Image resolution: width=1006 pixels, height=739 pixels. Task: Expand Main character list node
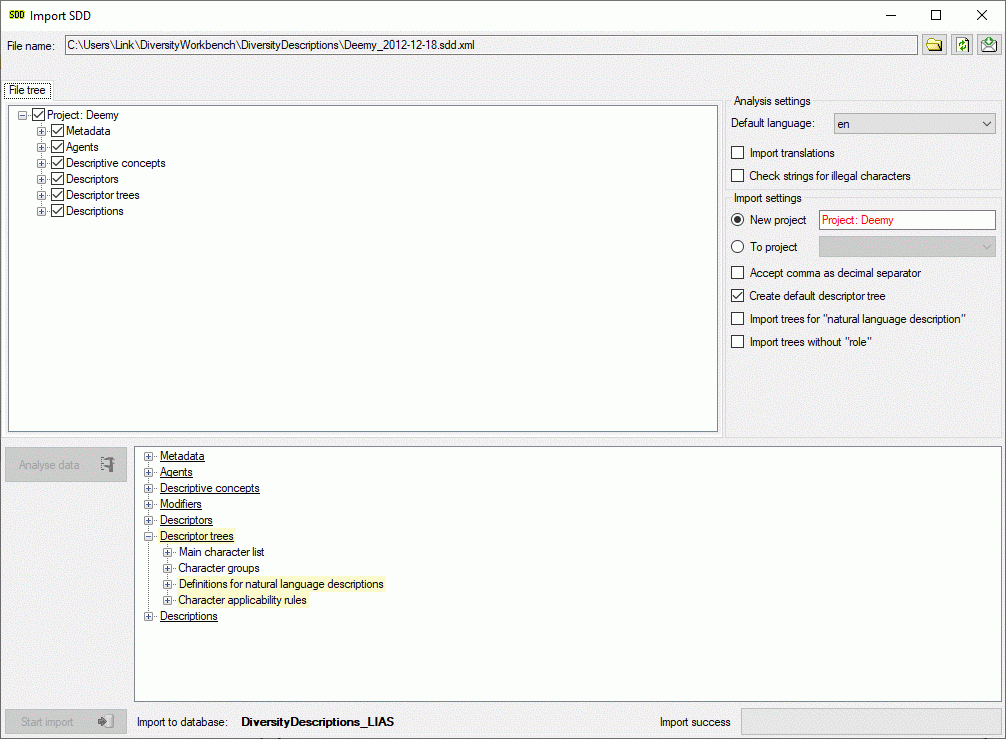pyautogui.click(x=168, y=552)
